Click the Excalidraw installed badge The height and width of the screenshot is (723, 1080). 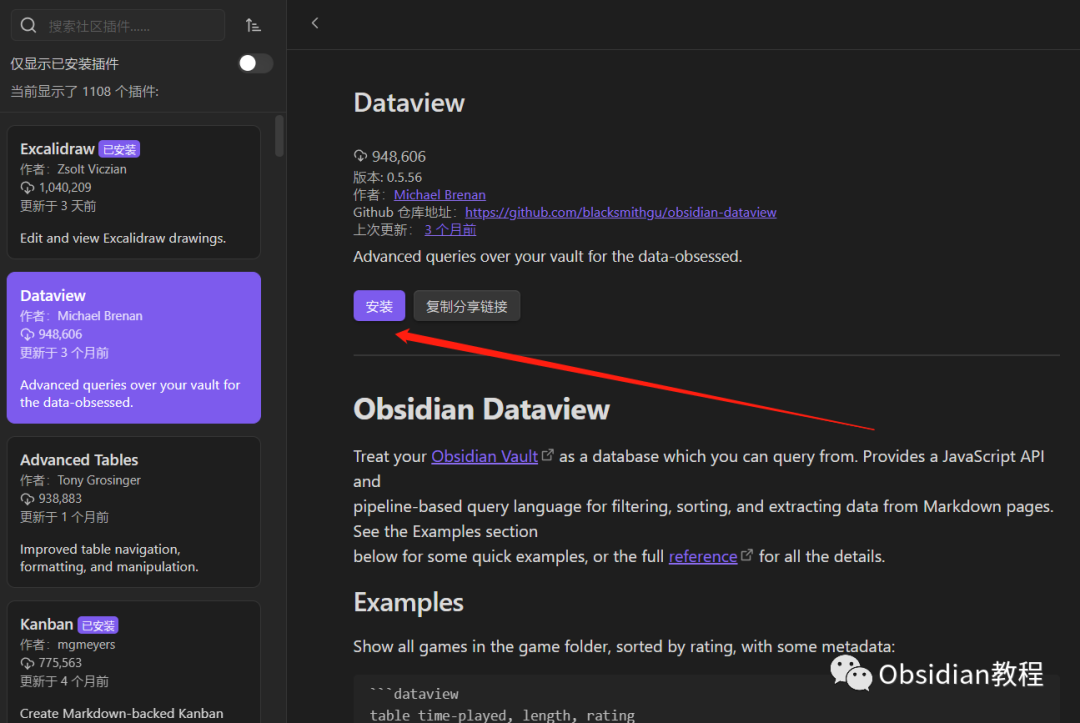[x=119, y=149]
